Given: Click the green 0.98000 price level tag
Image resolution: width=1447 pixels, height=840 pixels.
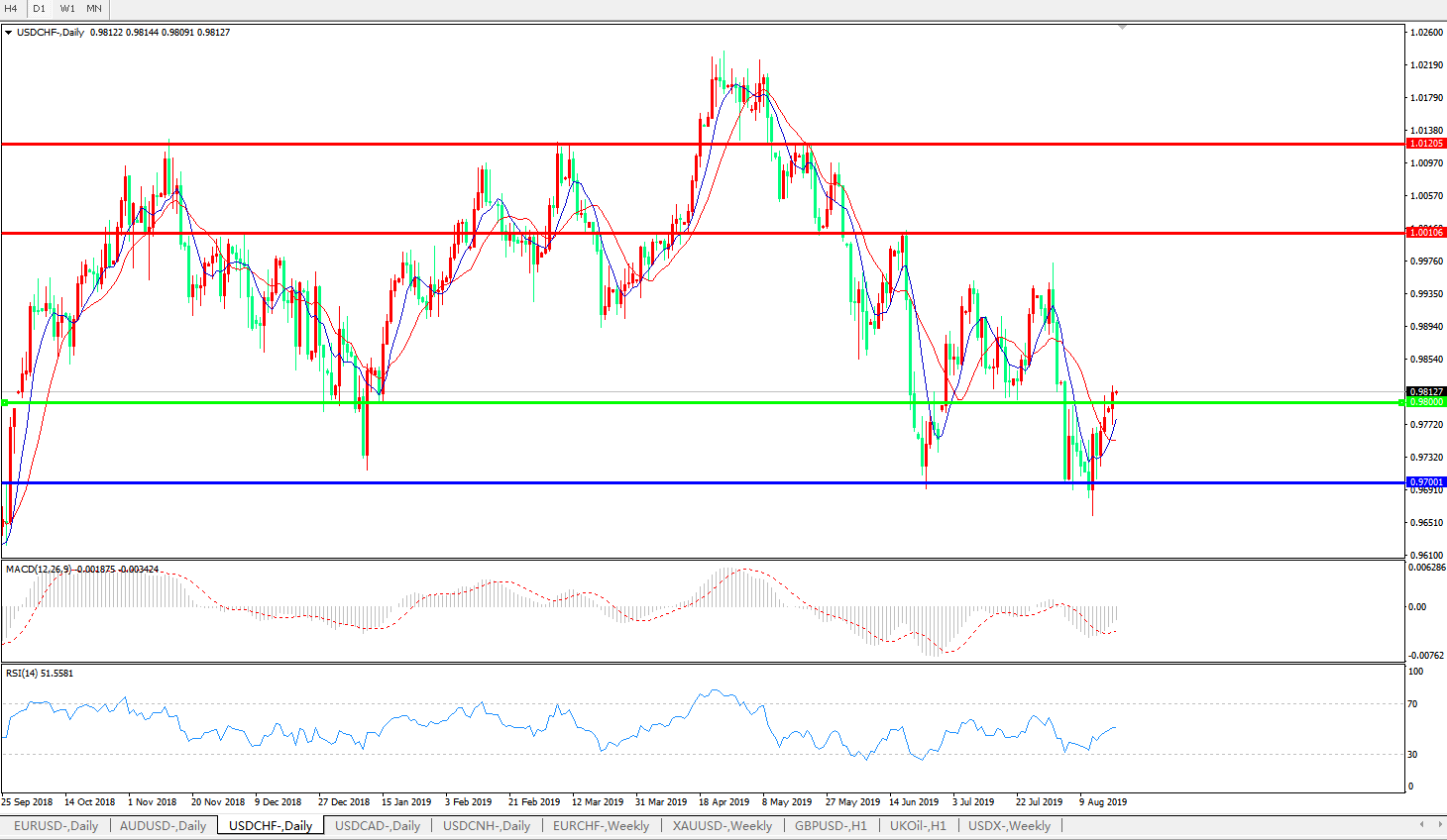Looking at the screenshot, I should coord(1426,402).
